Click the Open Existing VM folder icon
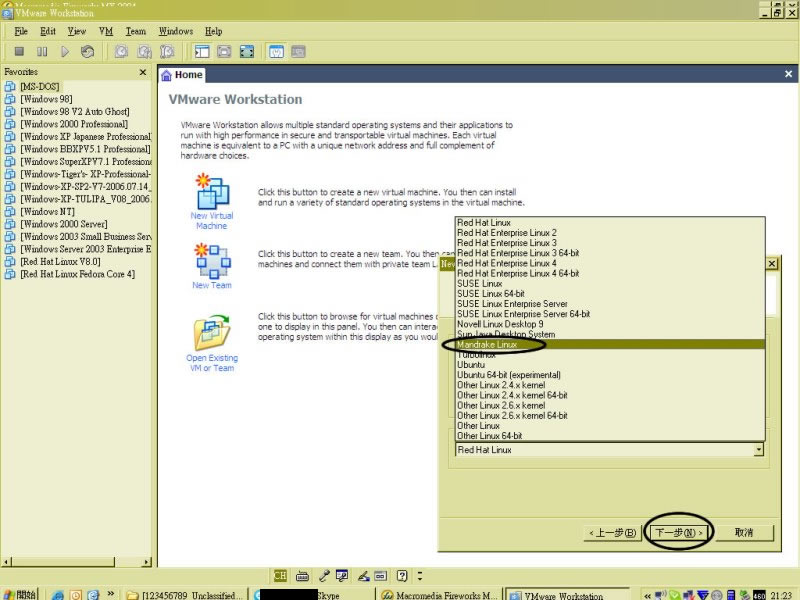The image size is (800, 600). pos(212,332)
